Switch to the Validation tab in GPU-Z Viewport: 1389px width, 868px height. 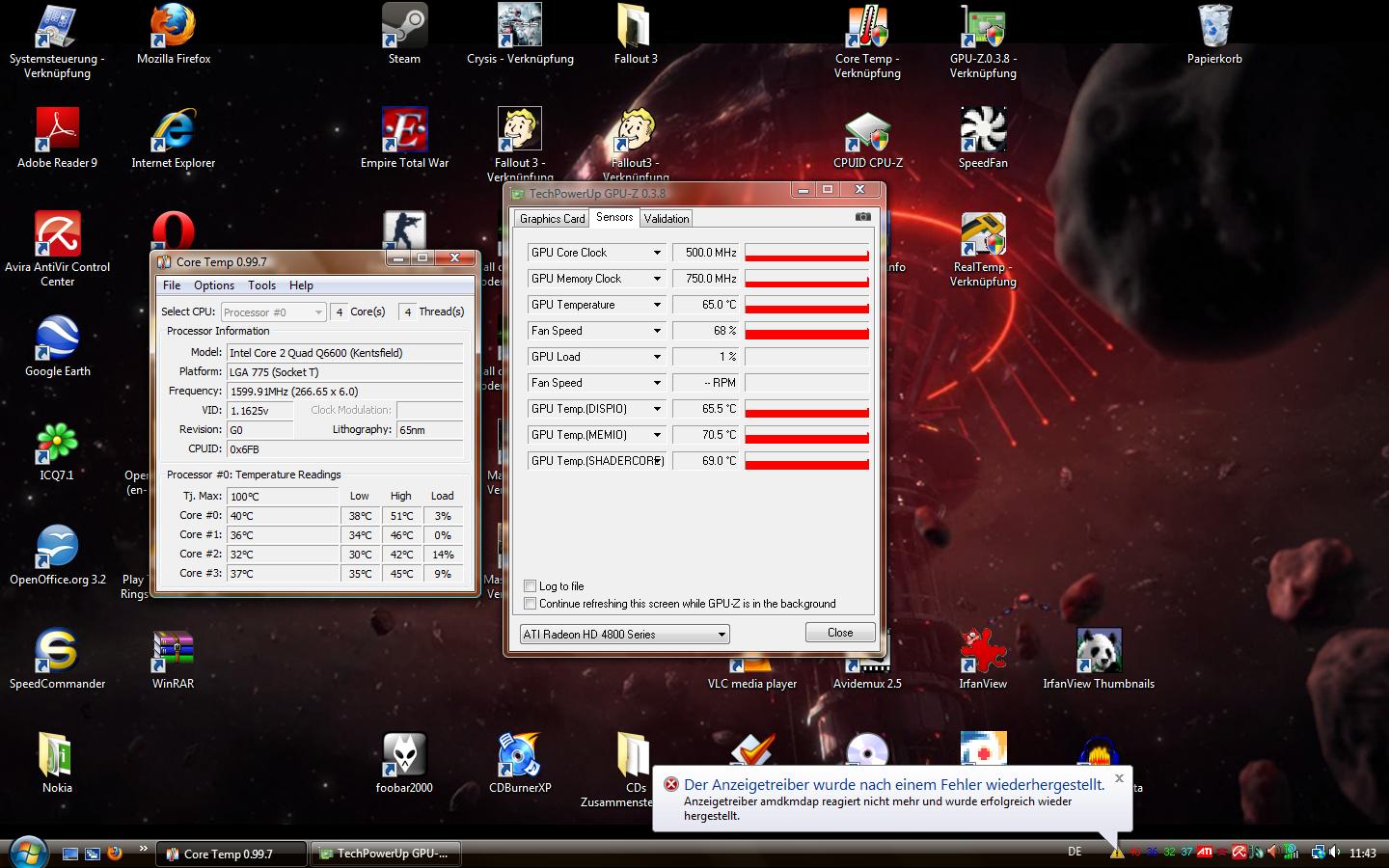(x=667, y=219)
